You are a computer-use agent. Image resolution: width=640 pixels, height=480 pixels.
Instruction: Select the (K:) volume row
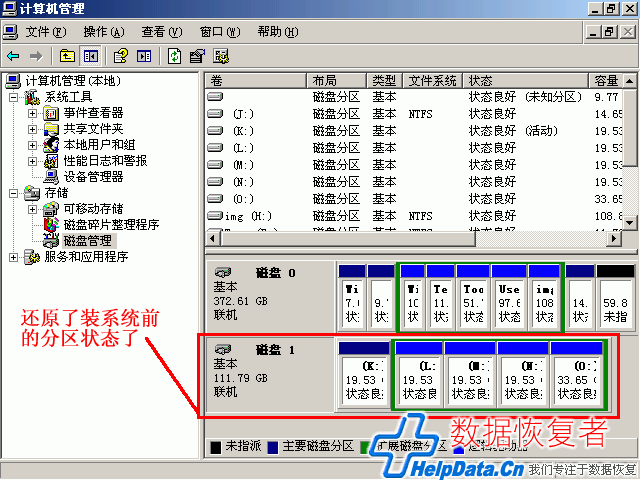(414, 131)
